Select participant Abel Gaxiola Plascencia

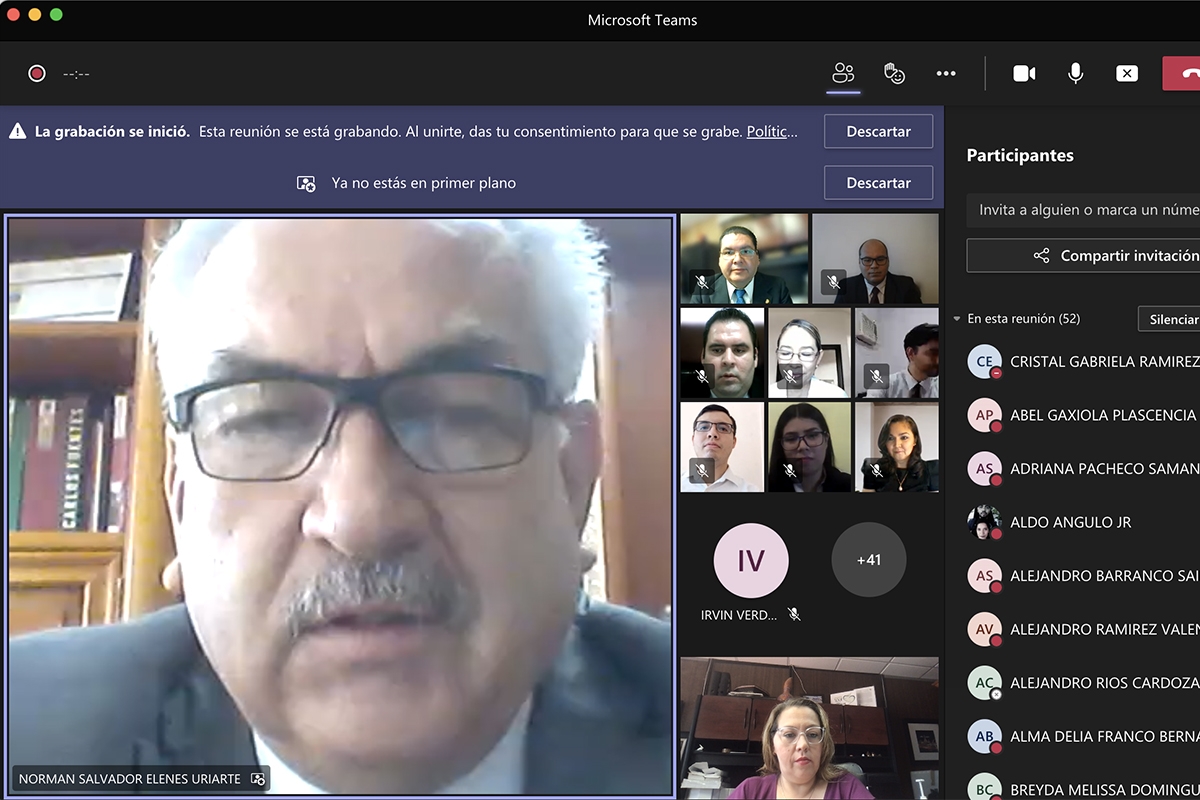(1083, 415)
